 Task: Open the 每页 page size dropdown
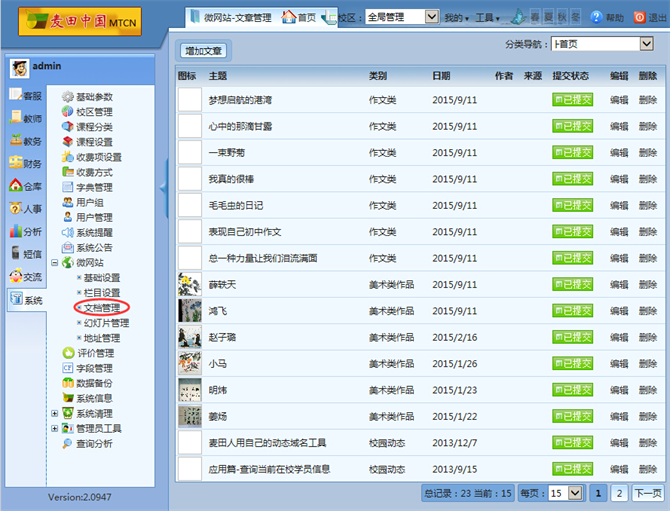[565, 493]
